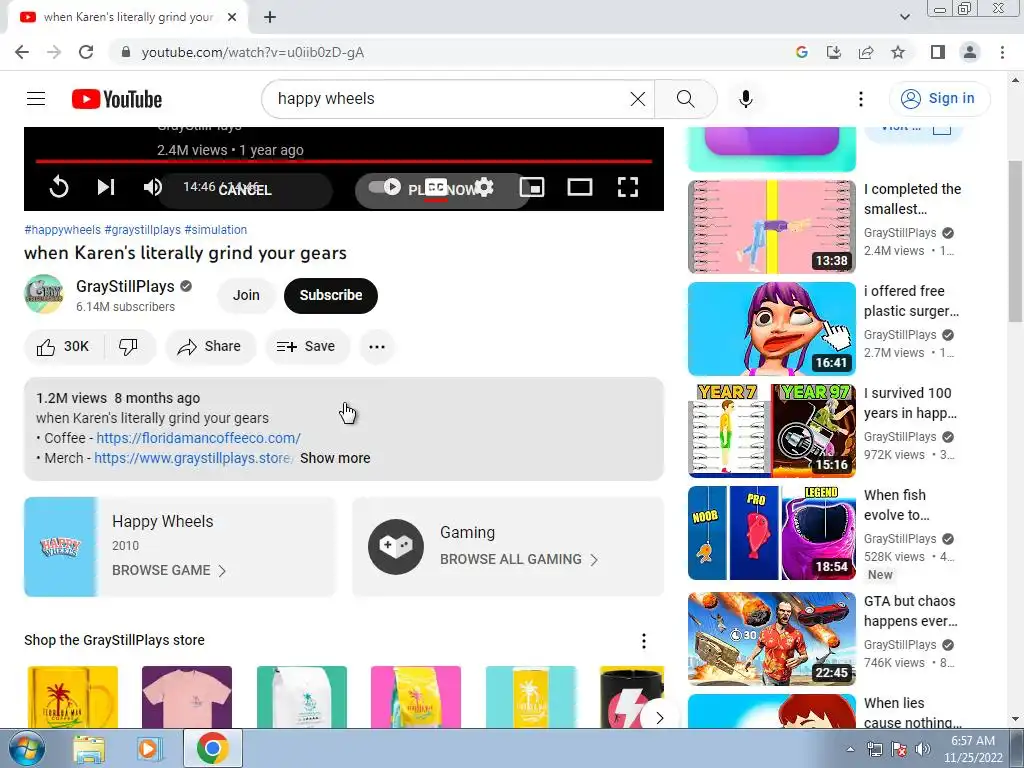Open 'i offered free plastic surgery' video title
Viewport: 1024px width, 768px height.
tap(911, 301)
